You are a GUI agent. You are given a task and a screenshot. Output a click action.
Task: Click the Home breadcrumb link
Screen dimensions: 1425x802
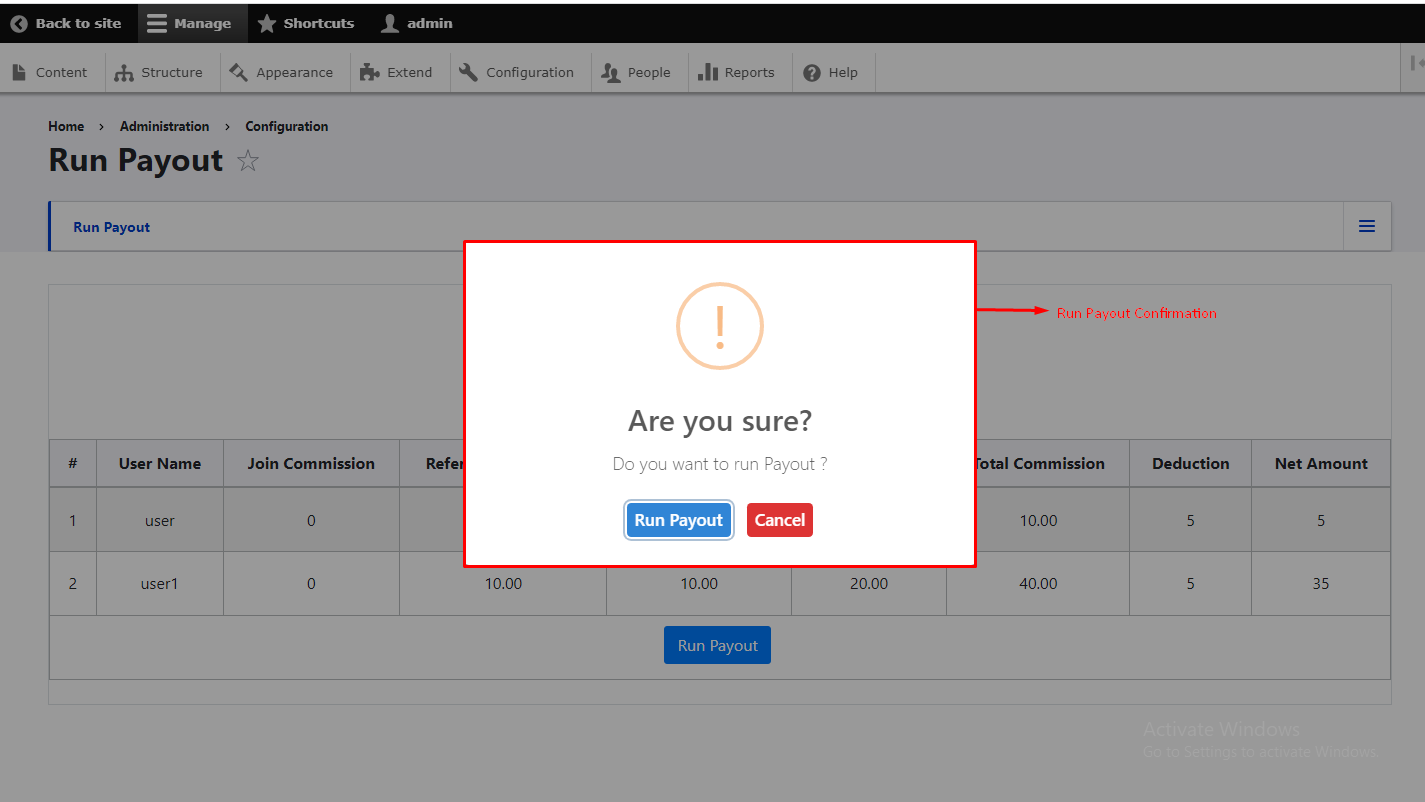point(66,126)
